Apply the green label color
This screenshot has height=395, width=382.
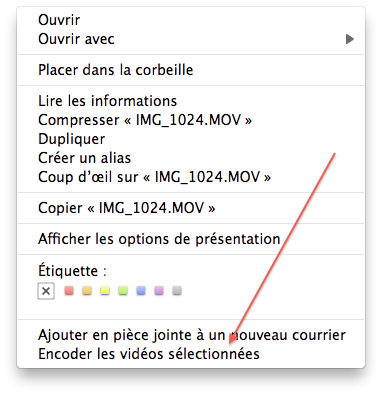pyautogui.click(x=123, y=290)
